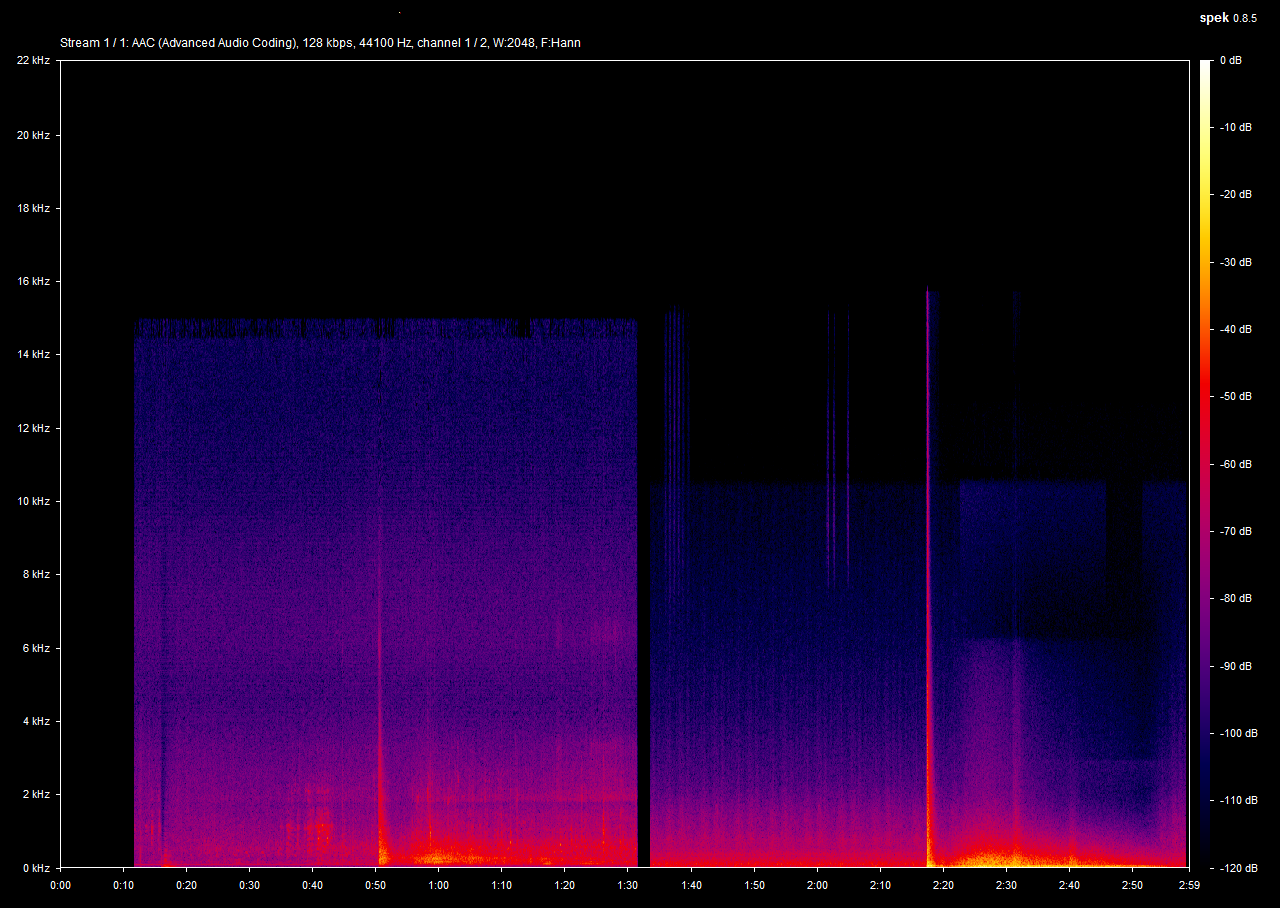Select the '22 kHz' frequency axis label
Image resolution: width=1280 pixels, height=908 pixels.
tap(33, 61)
